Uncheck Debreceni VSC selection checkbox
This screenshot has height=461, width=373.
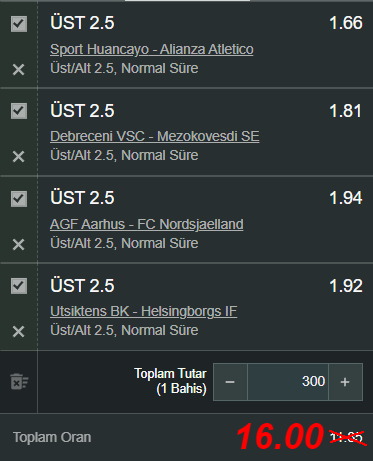(x=19, y=111)
